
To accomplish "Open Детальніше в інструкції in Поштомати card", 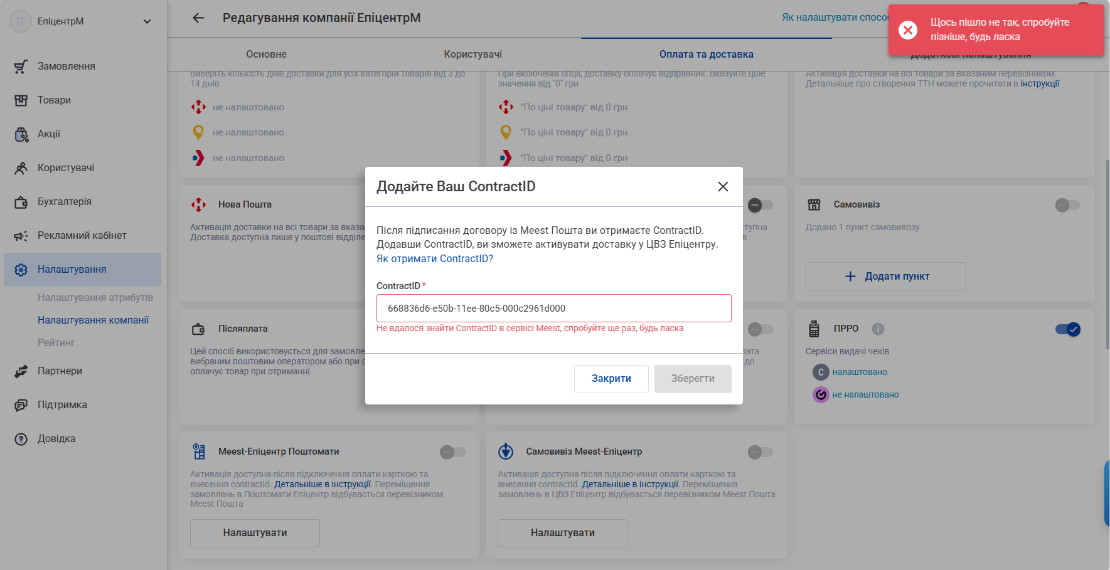I will 323,484.
